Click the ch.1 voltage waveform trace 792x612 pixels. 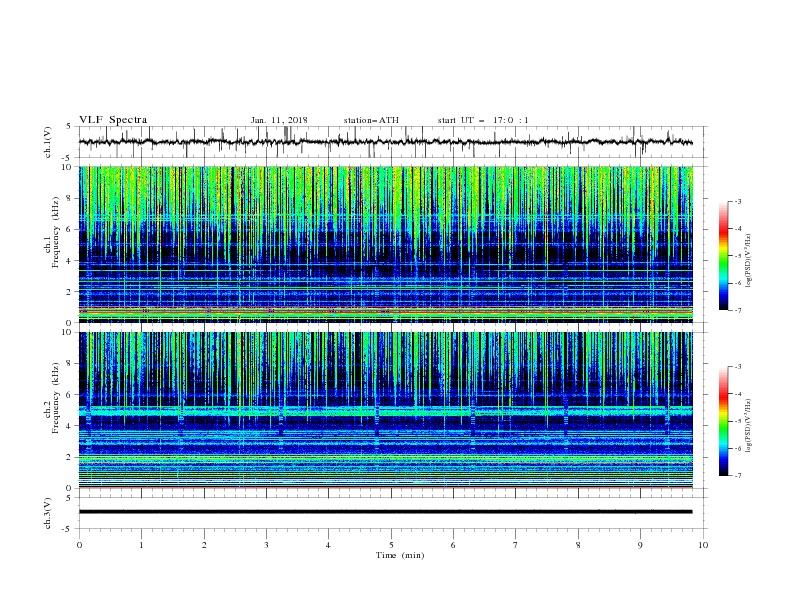point(386,142)
